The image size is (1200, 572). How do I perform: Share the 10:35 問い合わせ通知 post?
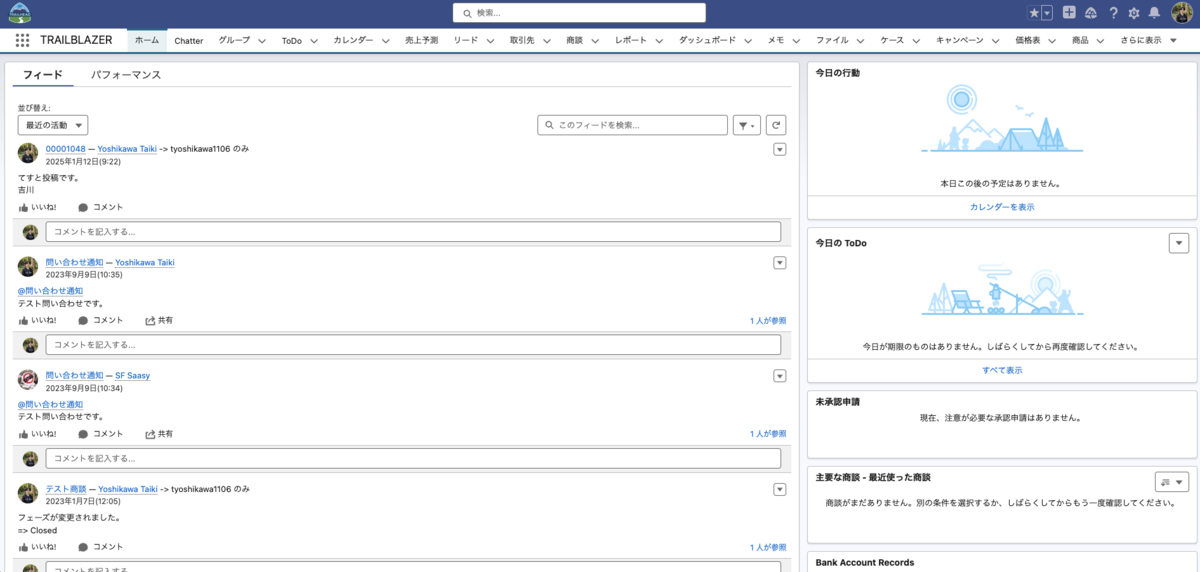159,321
